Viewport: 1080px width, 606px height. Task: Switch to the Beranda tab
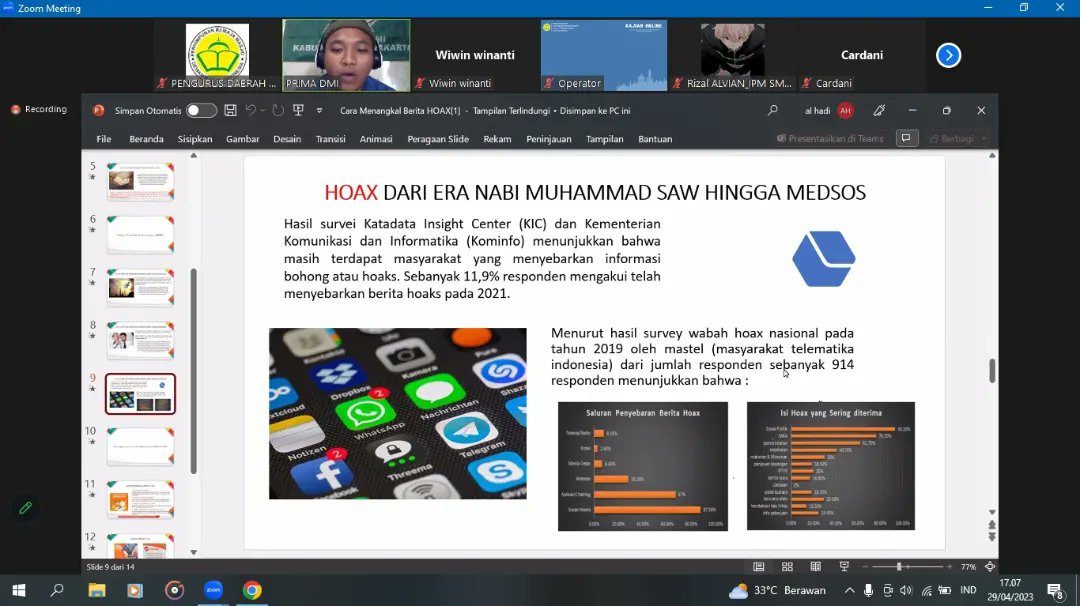click(146, 138)
